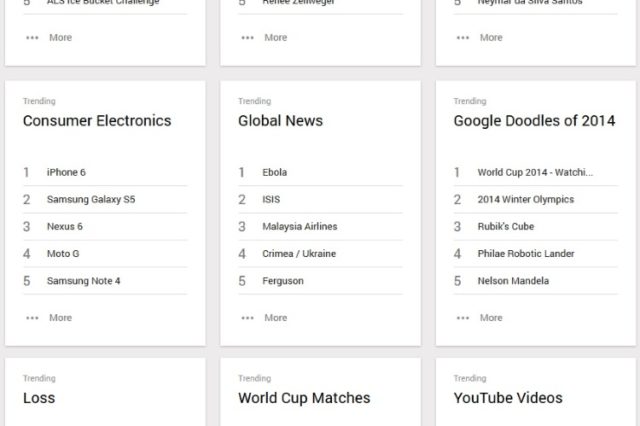Show More above the Google Doodles card
This screenshot has width=640, height=426.
click(x=491, y=38)
